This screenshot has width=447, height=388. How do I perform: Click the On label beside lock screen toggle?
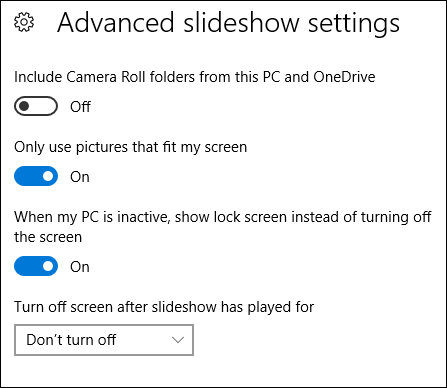[80, 267]
